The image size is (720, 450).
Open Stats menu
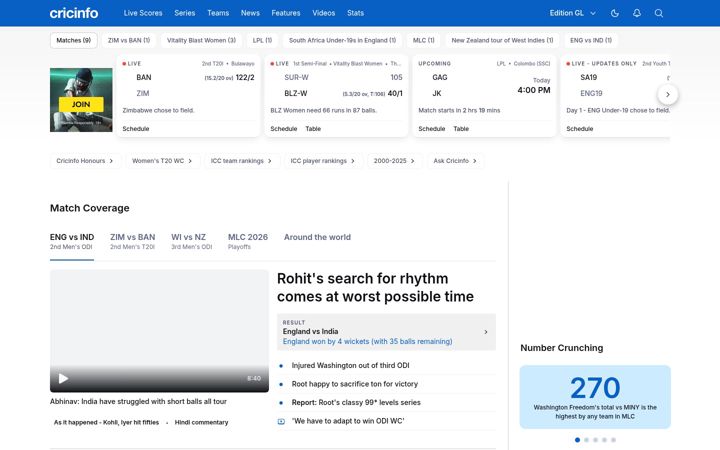355,13
